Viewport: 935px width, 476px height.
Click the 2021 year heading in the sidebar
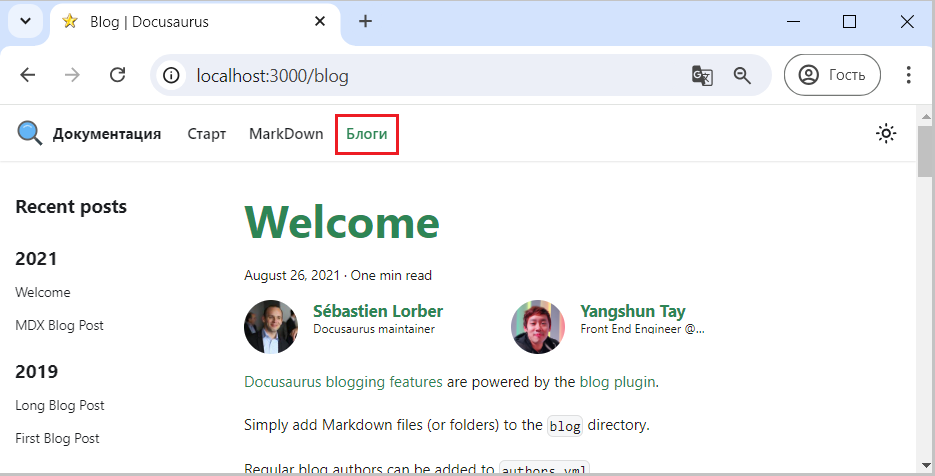click(36, 259)
